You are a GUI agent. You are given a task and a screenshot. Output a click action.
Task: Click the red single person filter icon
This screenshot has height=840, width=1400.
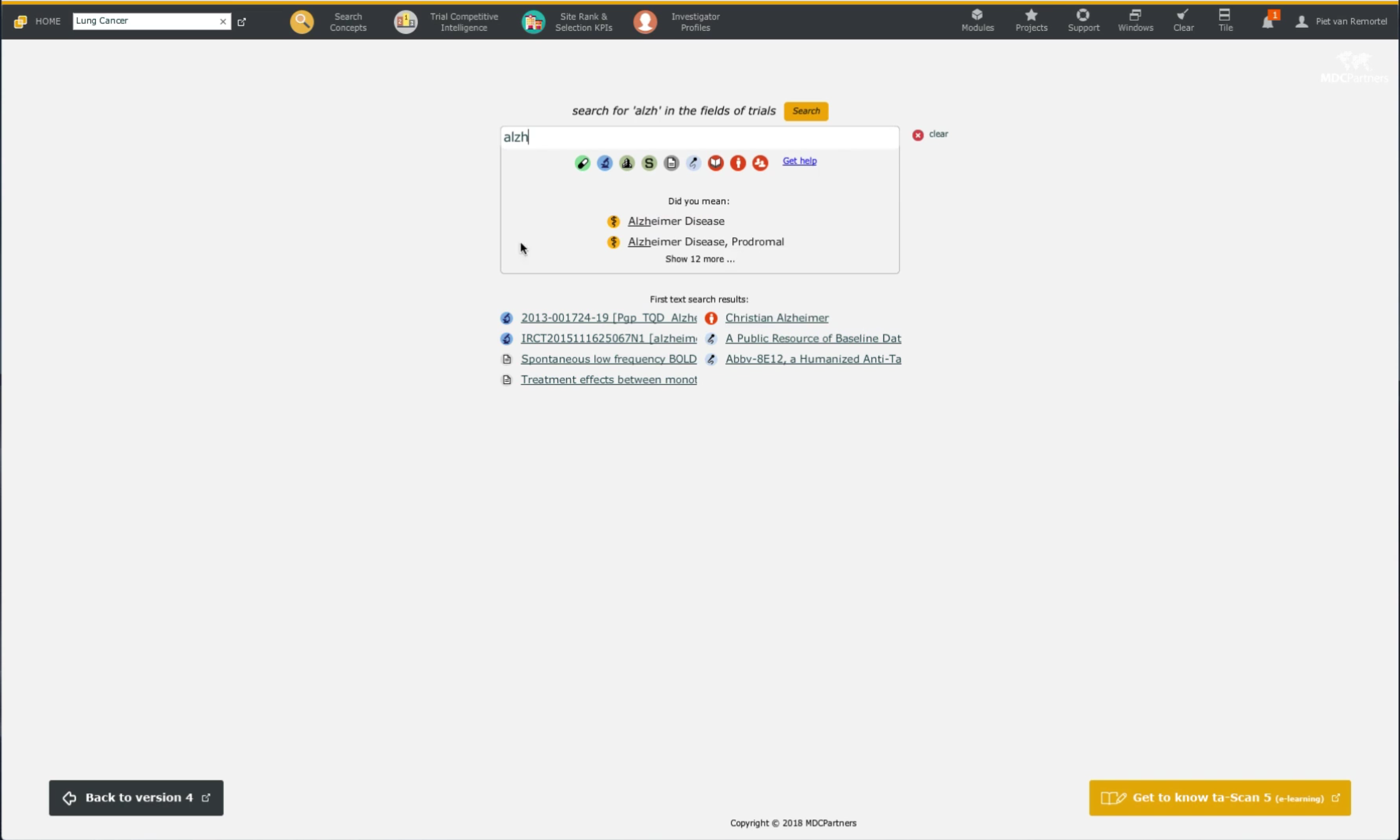[738, 163]
